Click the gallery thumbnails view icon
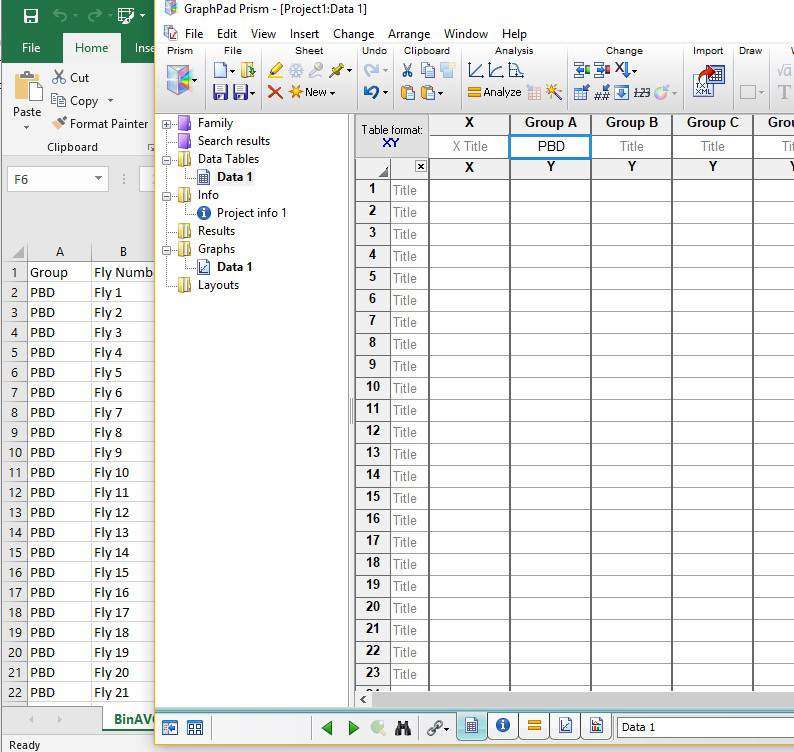 tap(195, 728)
